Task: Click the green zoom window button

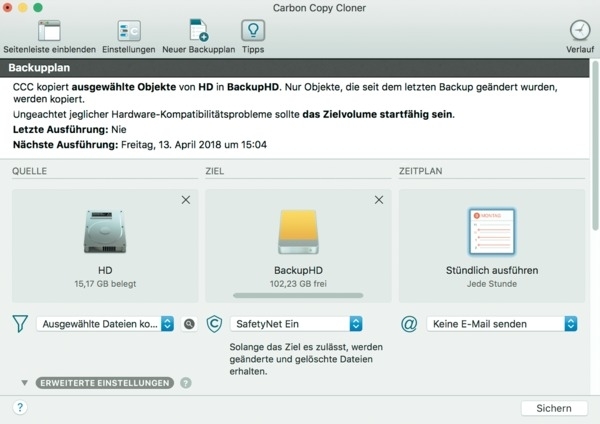Action: [x=38, y=7]
